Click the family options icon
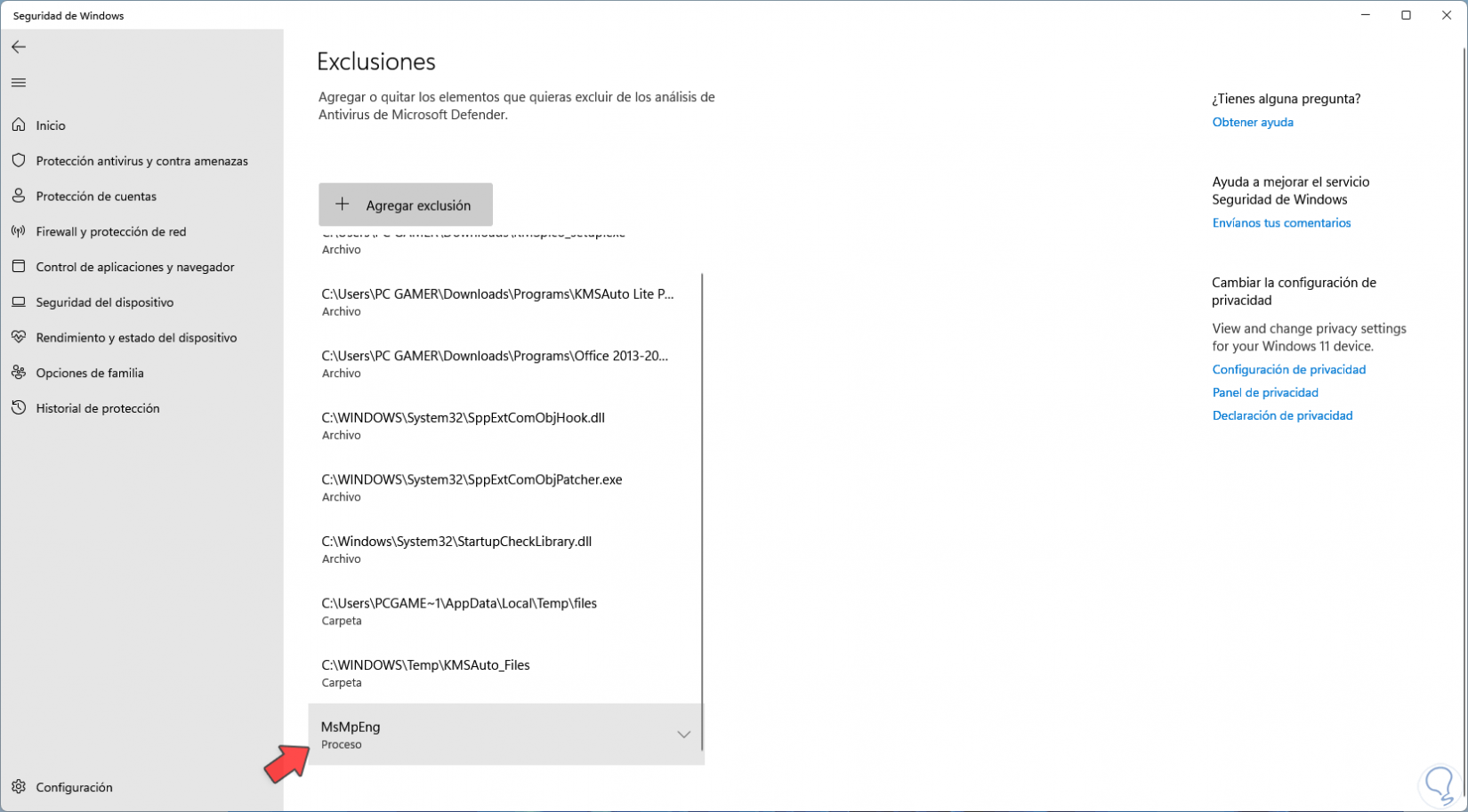The width and height of the screenshot is (1468, 812). coord(19,373)
